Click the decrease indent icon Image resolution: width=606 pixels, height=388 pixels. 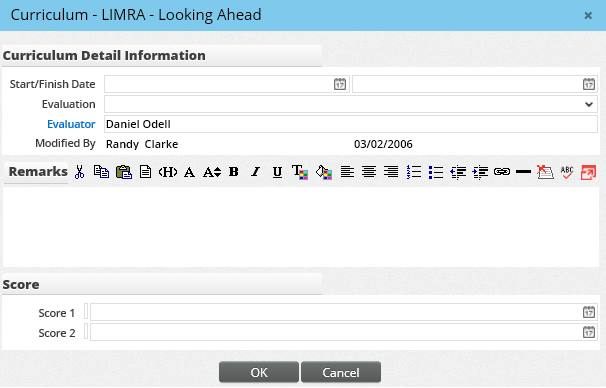458,172
